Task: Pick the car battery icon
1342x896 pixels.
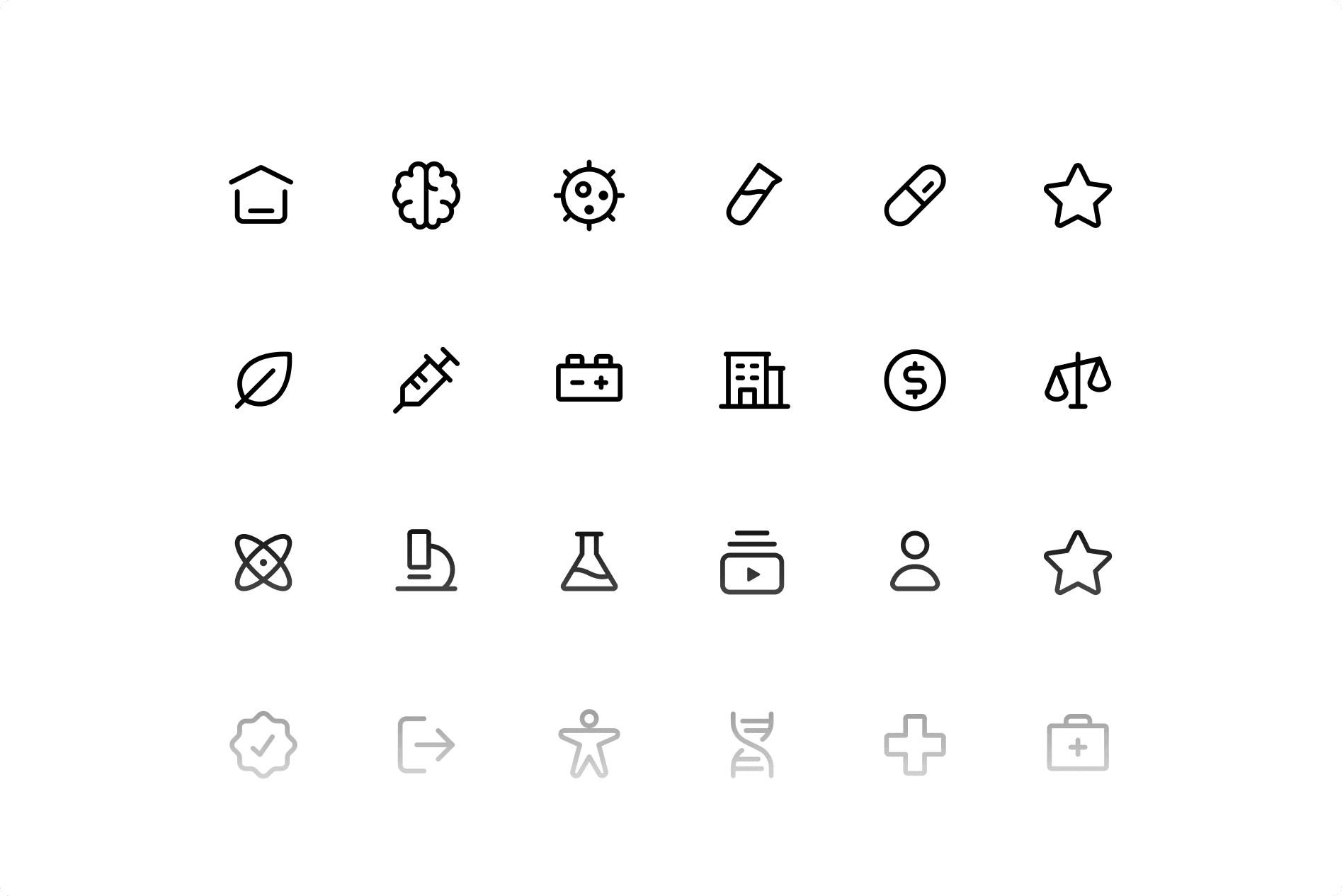Action: (589, 378)
